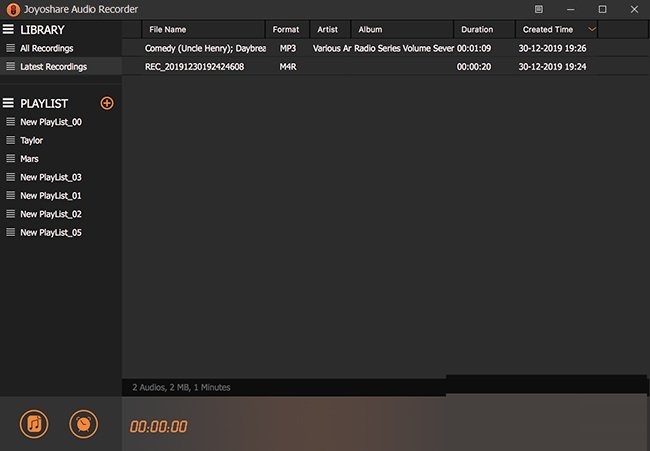
Task: Click the PLAYLIST hamburger icon
Action: tap(9, 103)
